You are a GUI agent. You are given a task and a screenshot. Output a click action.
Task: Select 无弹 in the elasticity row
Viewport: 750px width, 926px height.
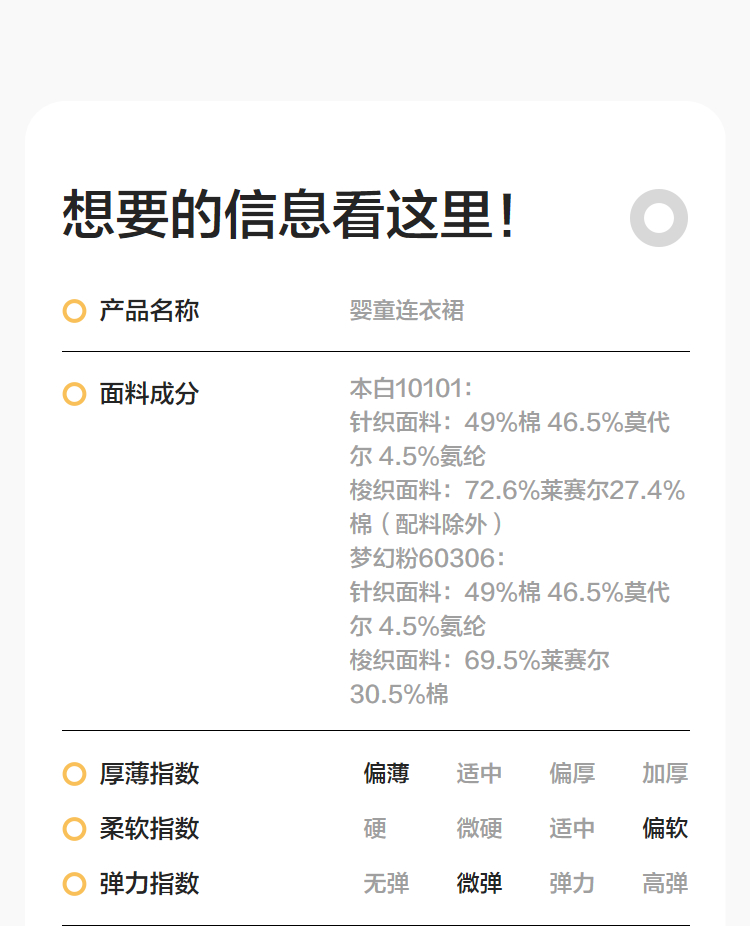(x=386, y=884)
